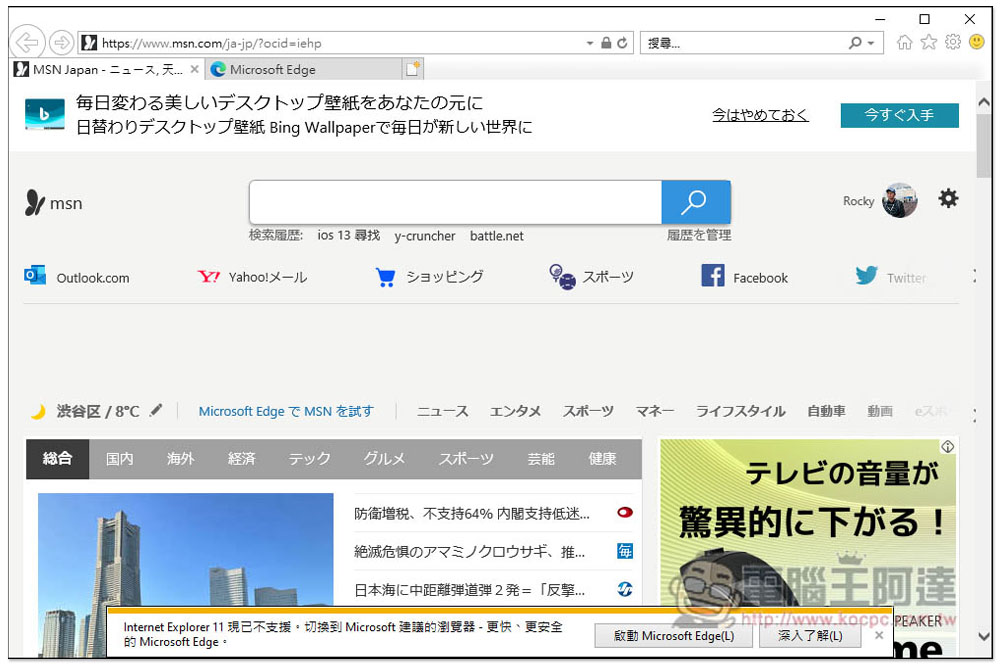Open the Twitter shortcut
This screenshot has width=1000, height=666.
pos(890,277)
